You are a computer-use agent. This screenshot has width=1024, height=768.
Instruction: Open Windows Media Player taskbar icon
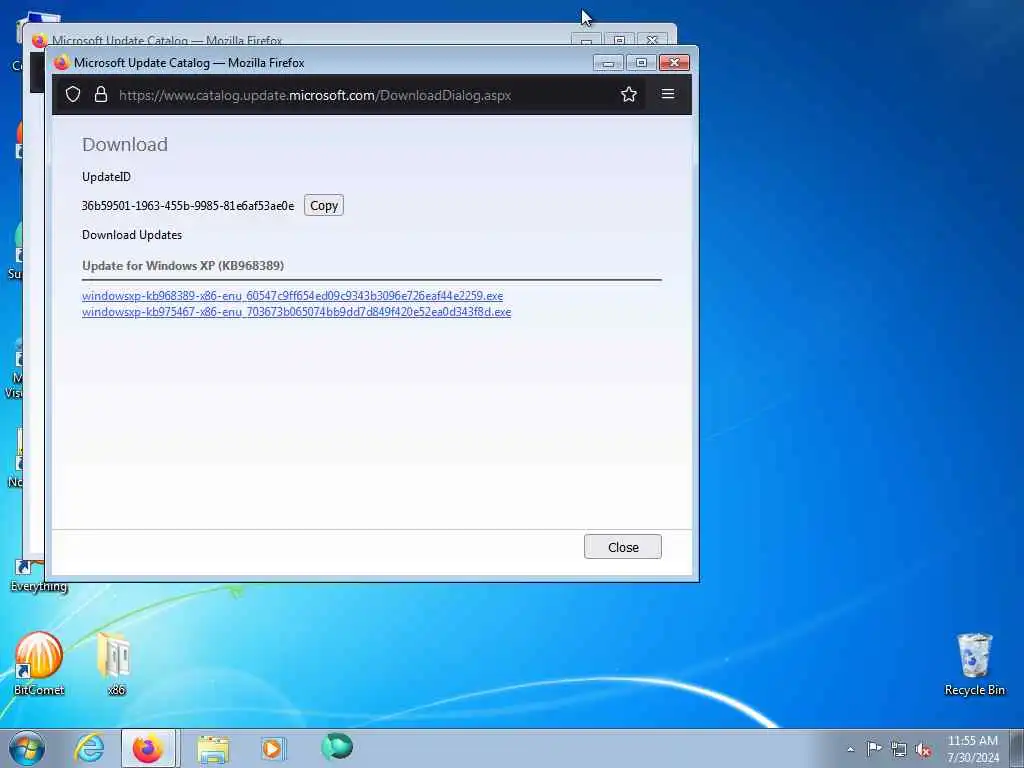(x=272, y=748)
